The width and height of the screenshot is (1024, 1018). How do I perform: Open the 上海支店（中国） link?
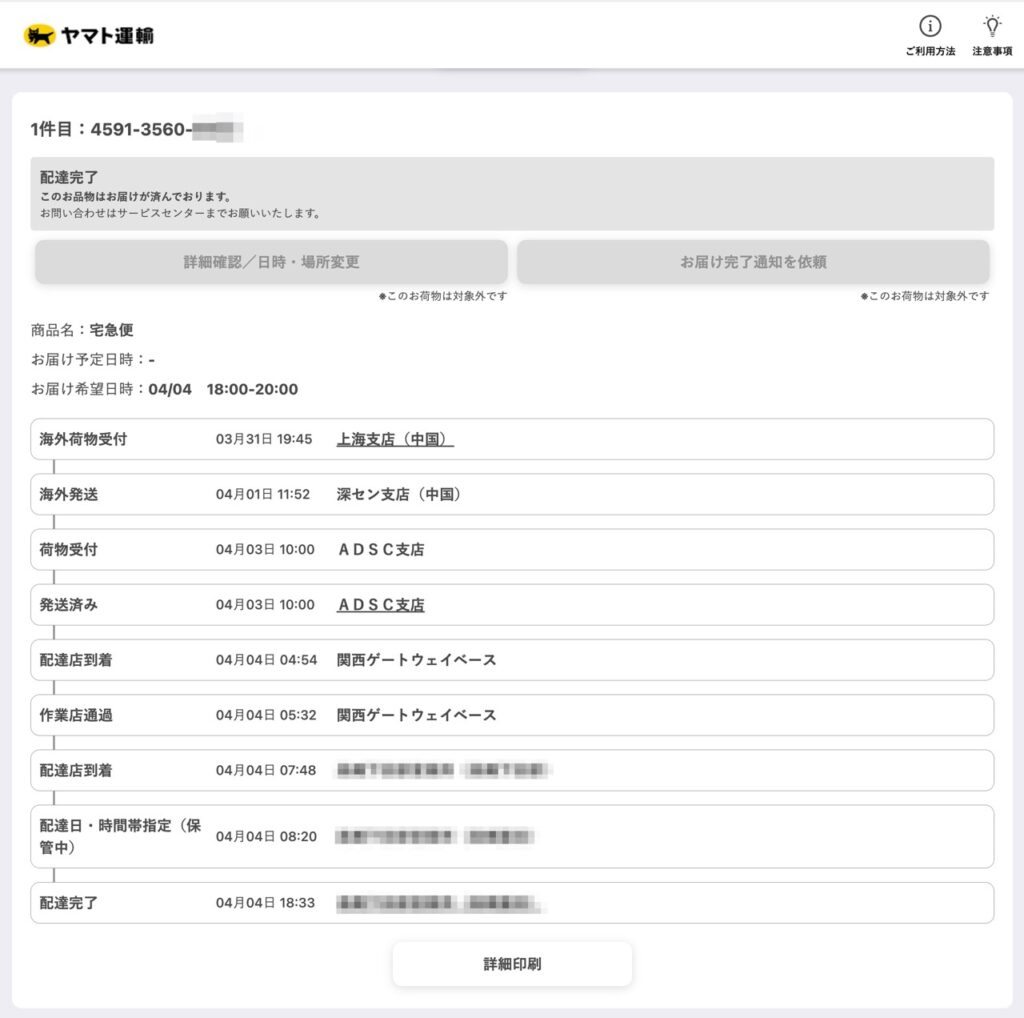[395, 439]
